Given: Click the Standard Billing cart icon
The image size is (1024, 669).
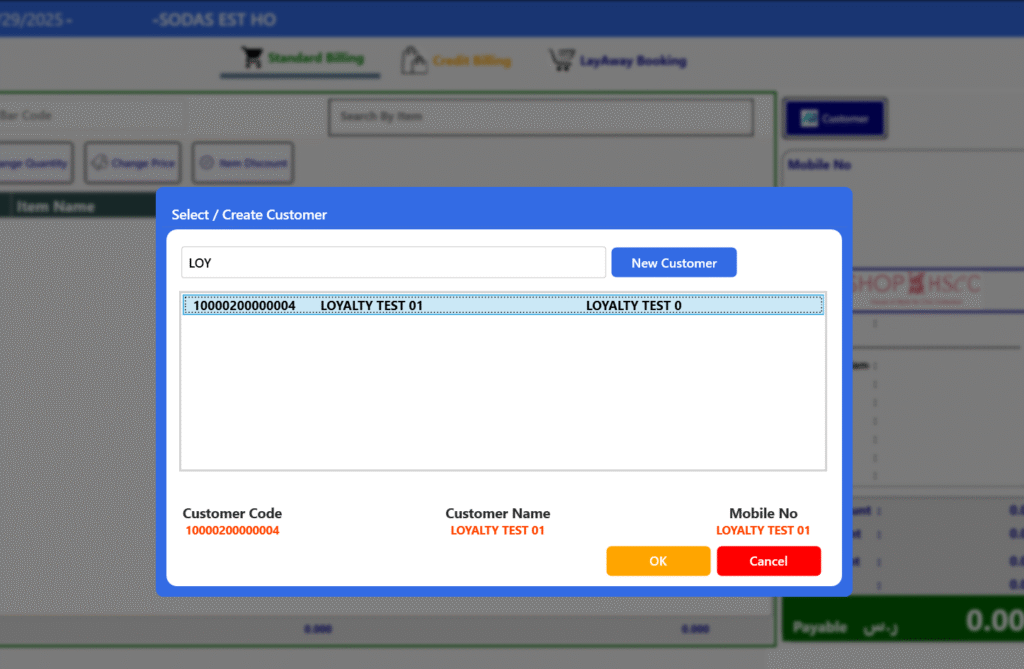Looking at the screenshot, I should point(252,59).
